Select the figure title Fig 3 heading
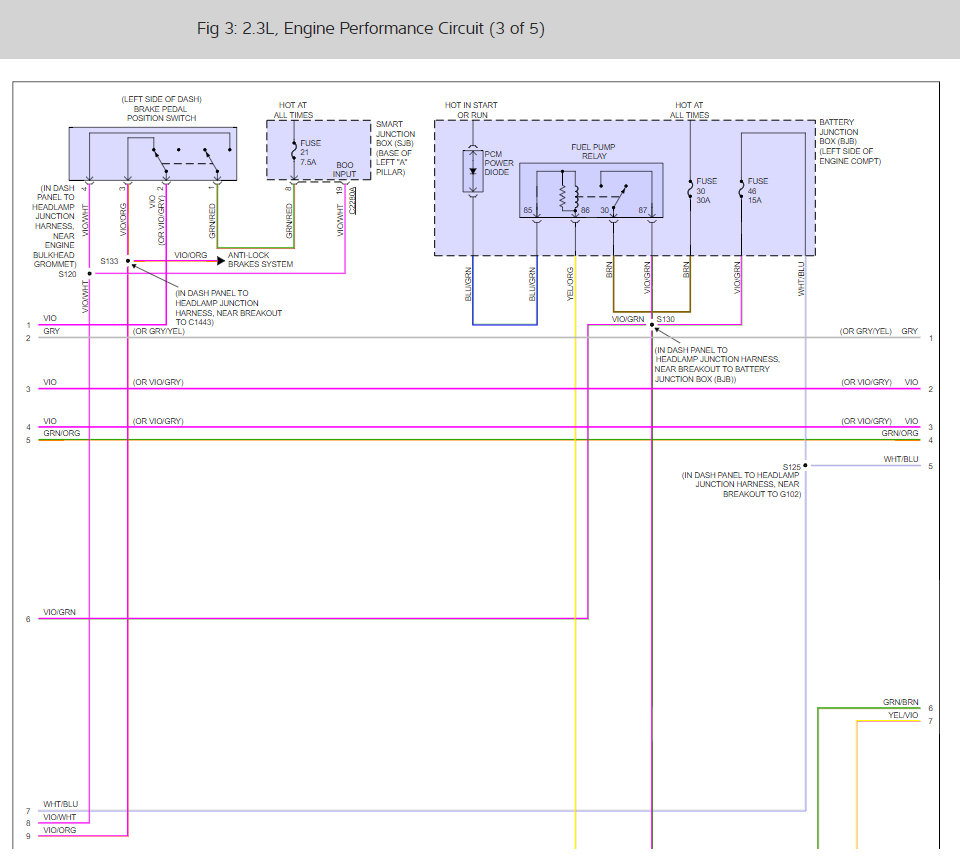Screen dimensions: 960x858 coord(370,29)
